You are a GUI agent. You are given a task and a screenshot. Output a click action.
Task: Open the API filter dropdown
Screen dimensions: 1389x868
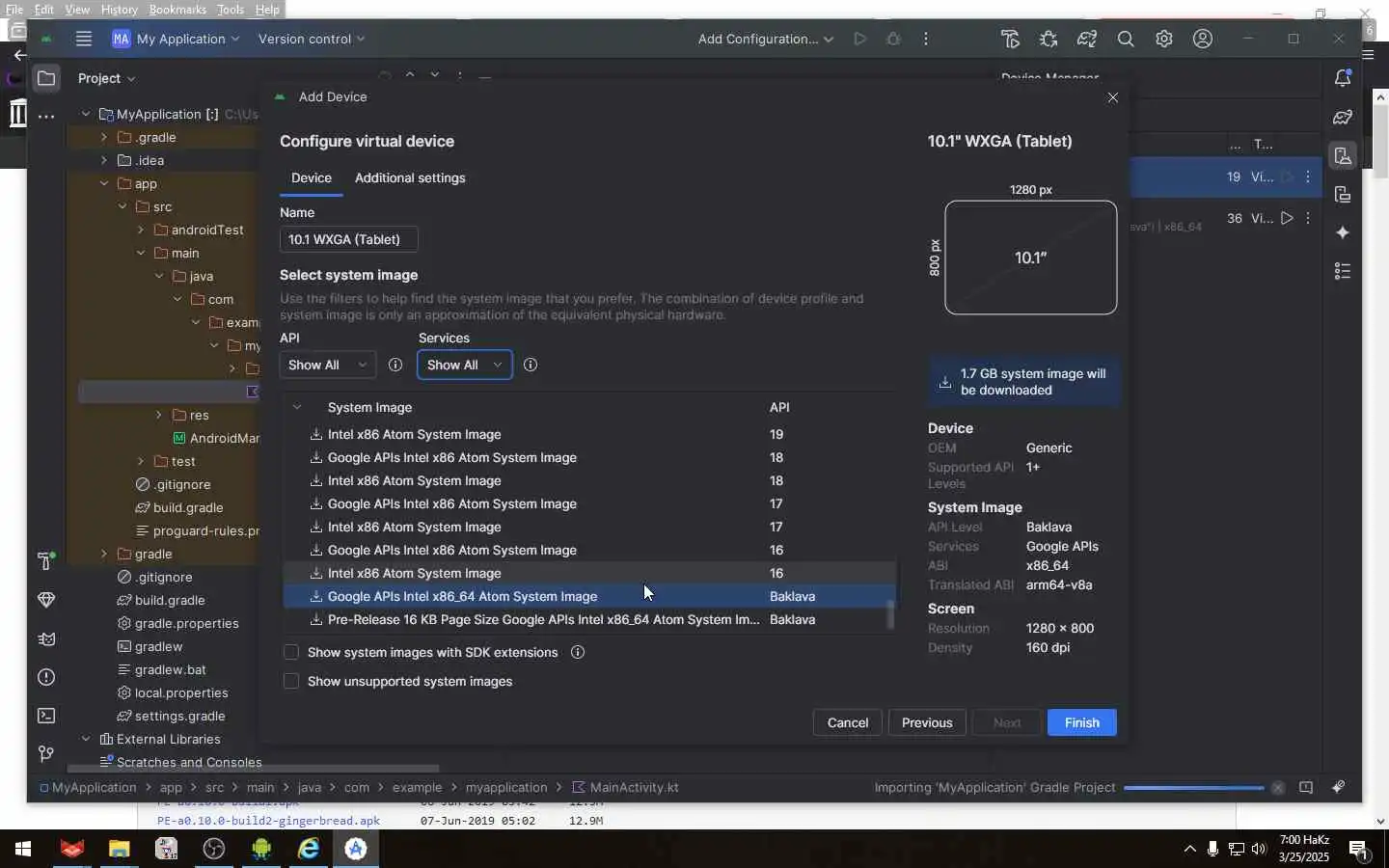coord(327,365)
